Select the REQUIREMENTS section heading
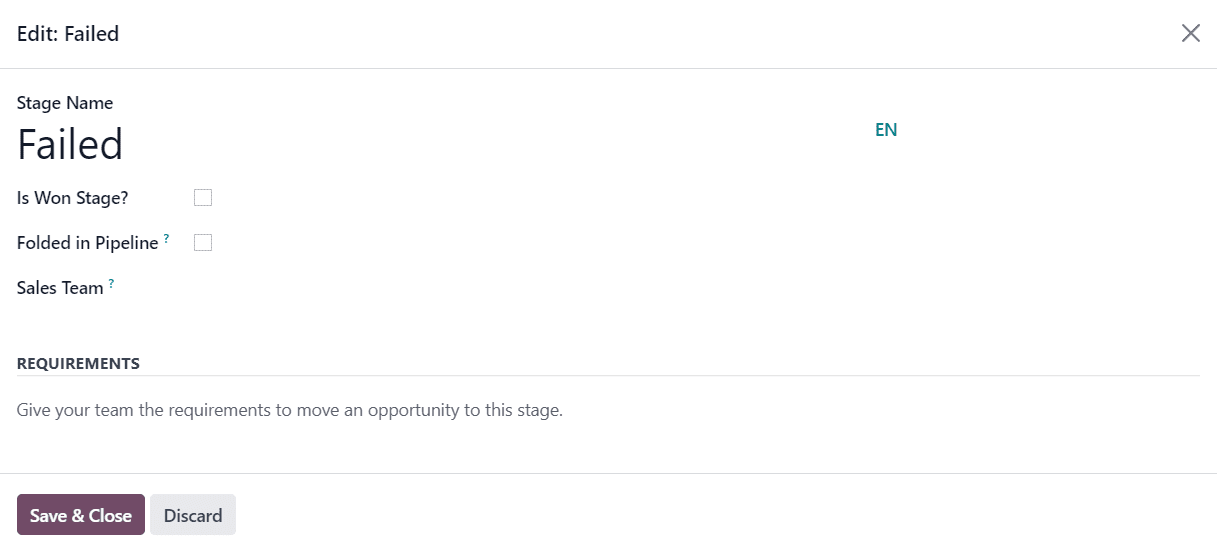The width and height of the screenshot is (1217, 552). pyautogui.click(x=78, y=363)
